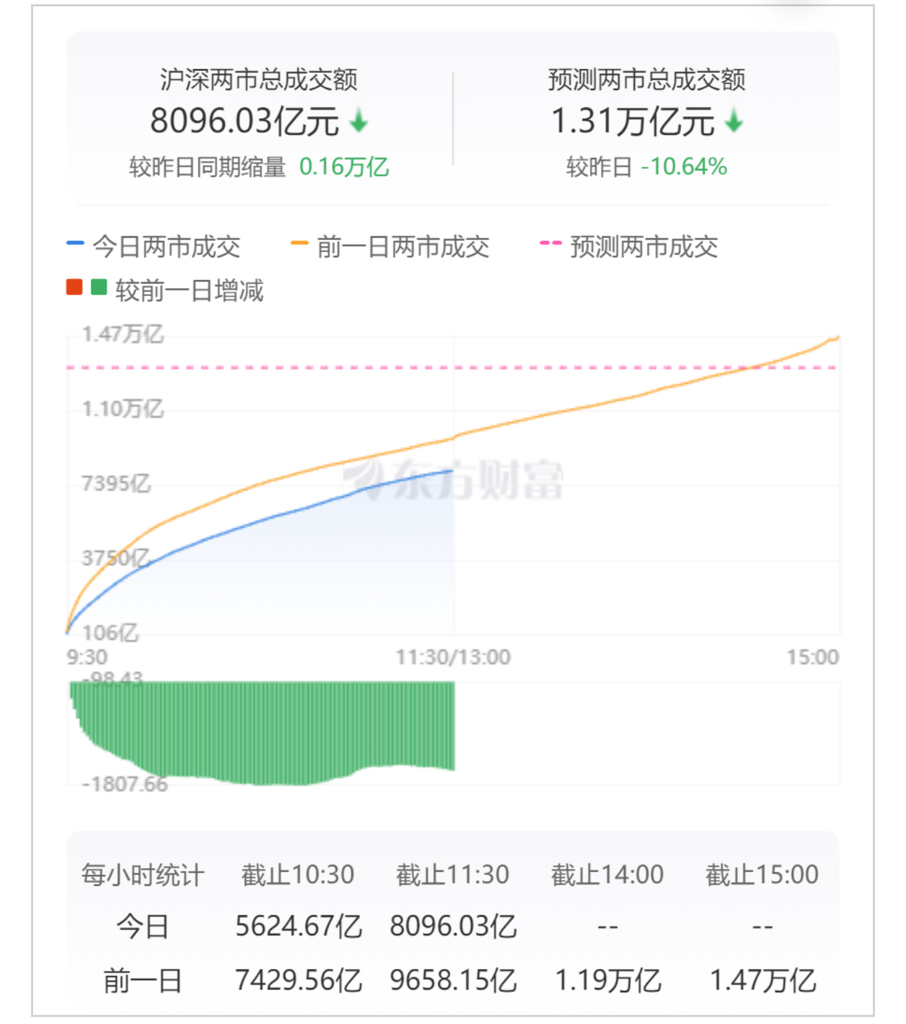The height and width of the screenshot is (1024, 906).
Task: Click the 1.10万亿 y-axis label
Action: click(123, 409)
